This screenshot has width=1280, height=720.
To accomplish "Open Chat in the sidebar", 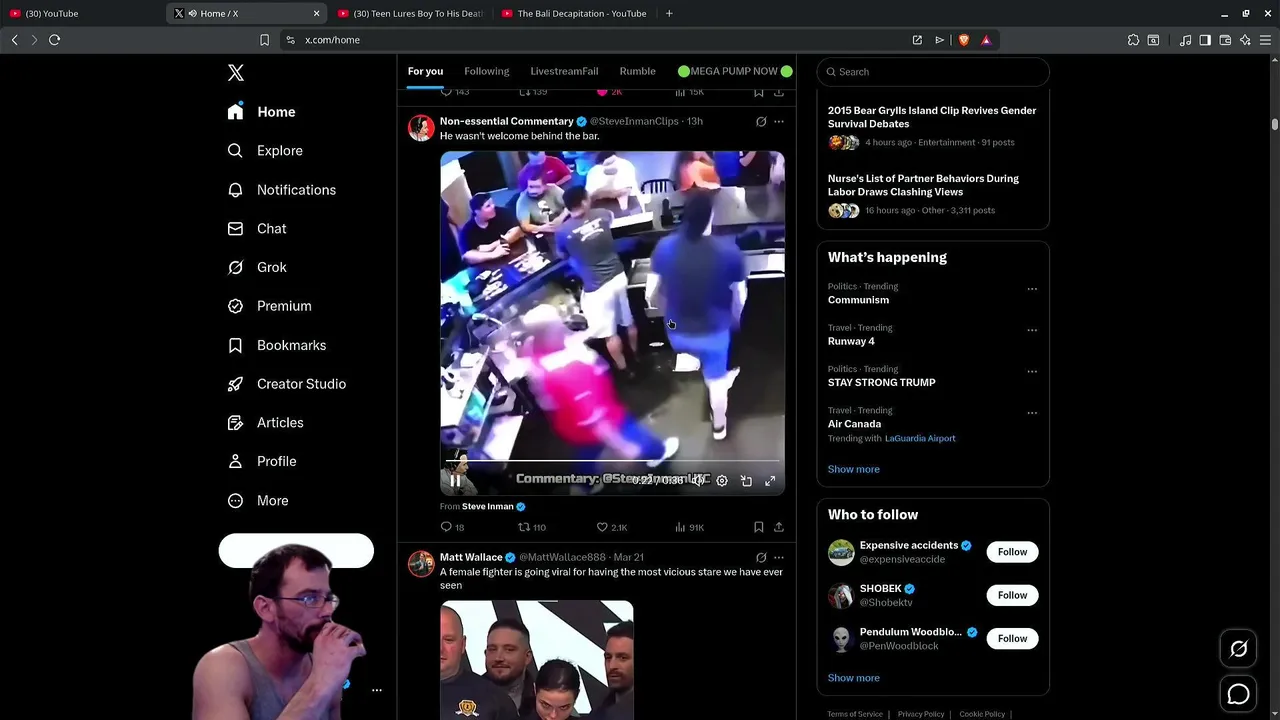I will point(257,229).
